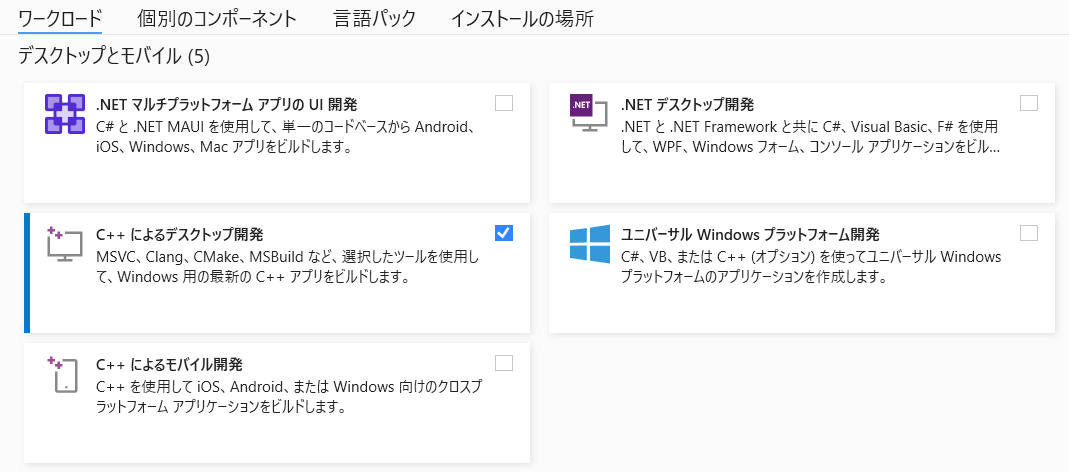
Task: Click the .NET MAUI multi-platform workload icon
Action: [65, 113]
